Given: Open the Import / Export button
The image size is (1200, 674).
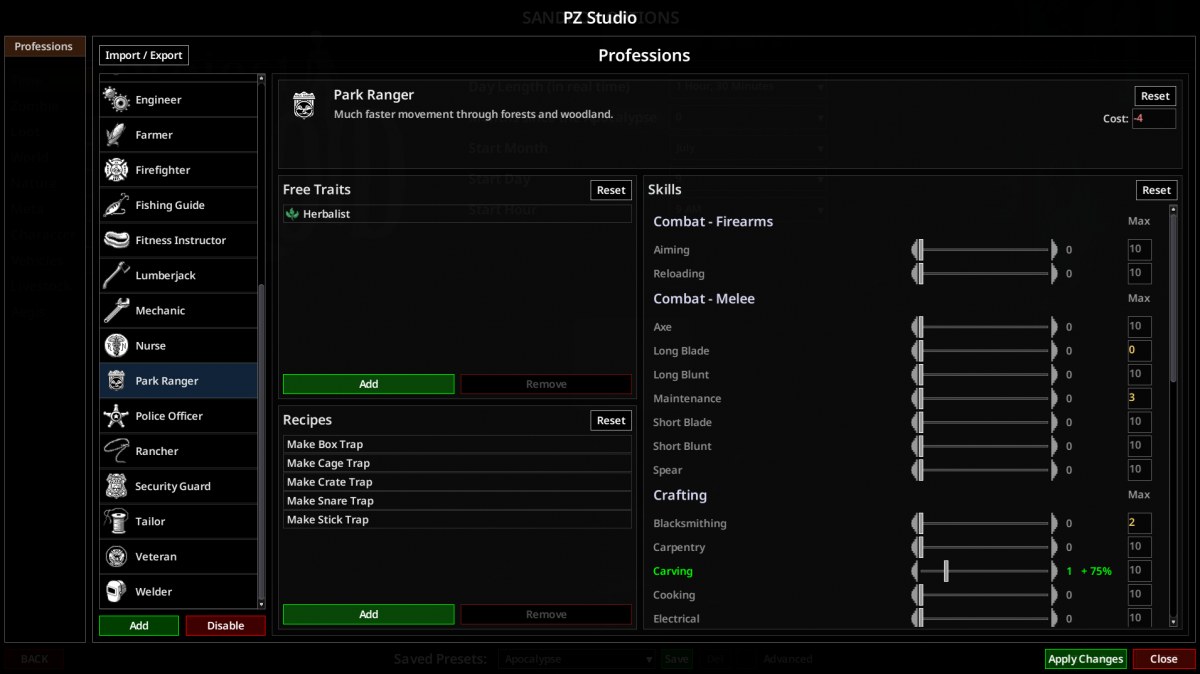Looking at the screenshot, I should click(144, 55).
